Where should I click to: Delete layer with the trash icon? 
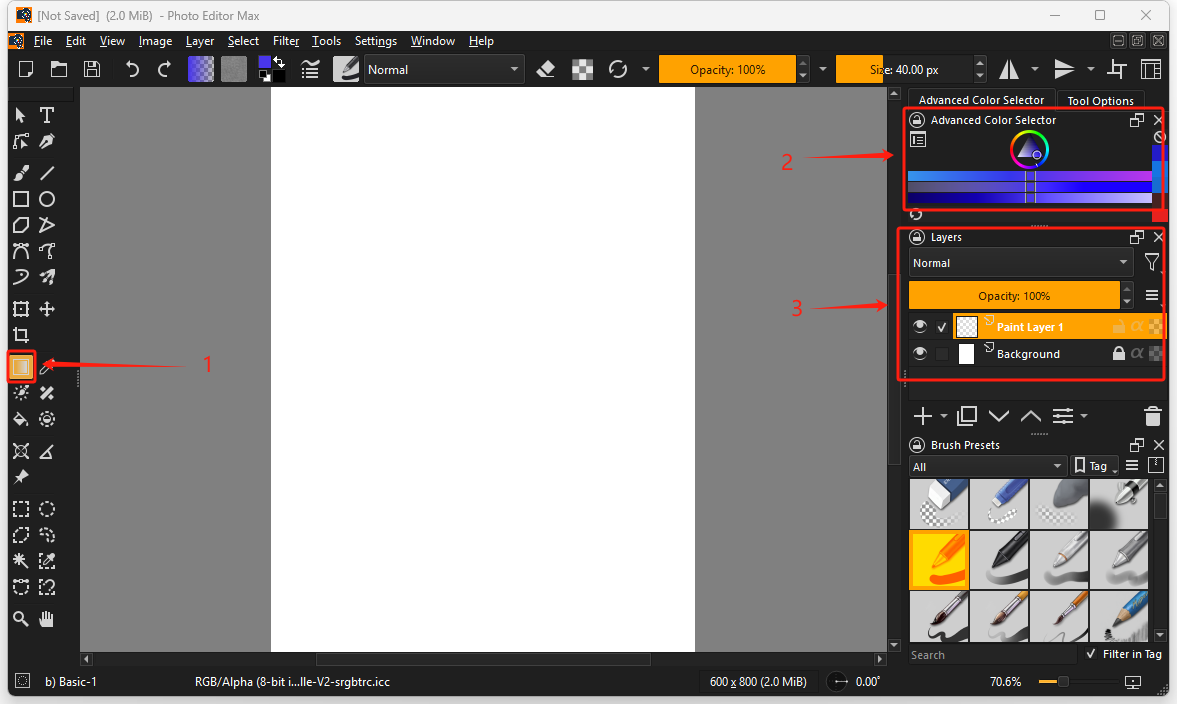1152,416
